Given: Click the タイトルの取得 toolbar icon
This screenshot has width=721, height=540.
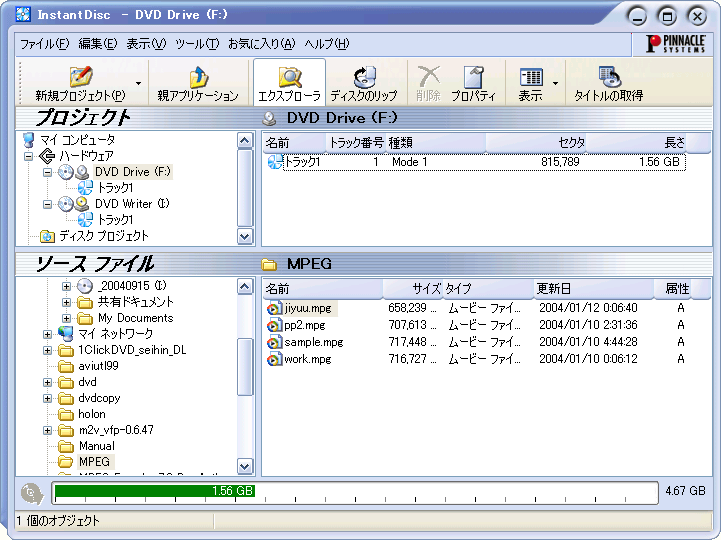Looking at the screenshot, I should 609,76.
